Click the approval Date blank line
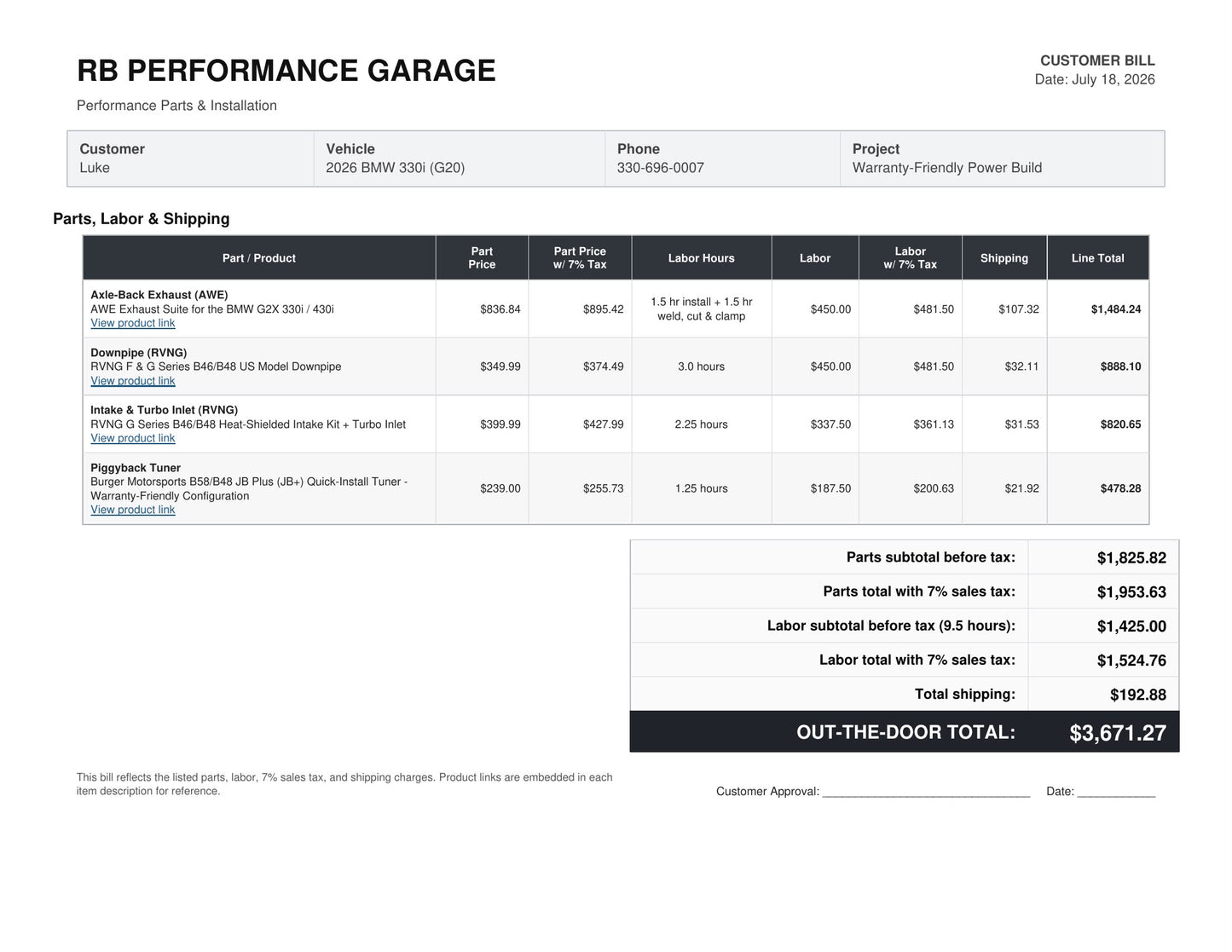The width and height of the screenshot is (1232, 952). 1116,793
